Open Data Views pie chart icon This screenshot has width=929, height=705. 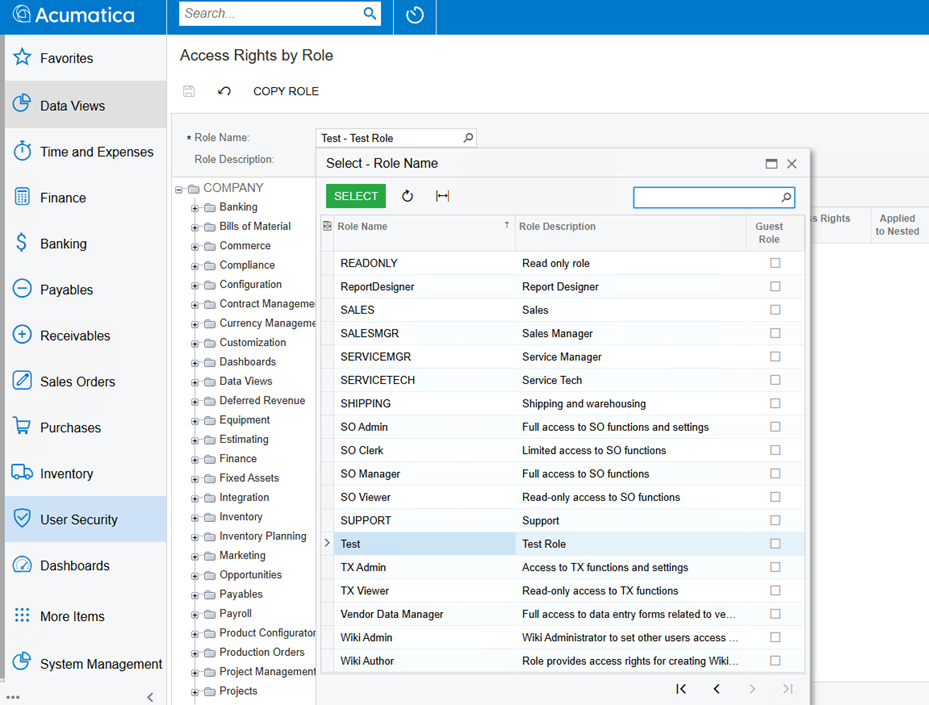(x=22, y=103)
